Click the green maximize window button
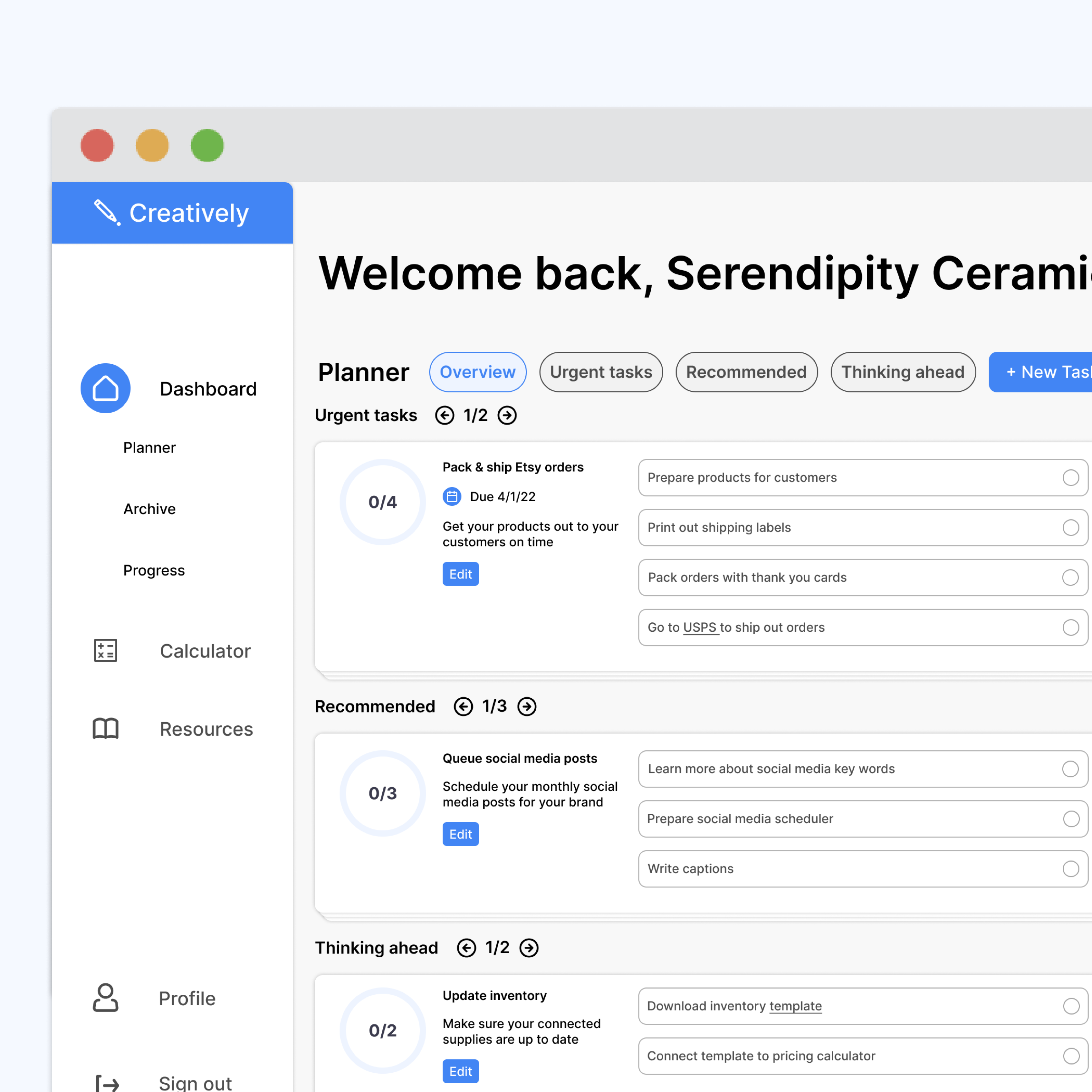 tap(207, 145)
